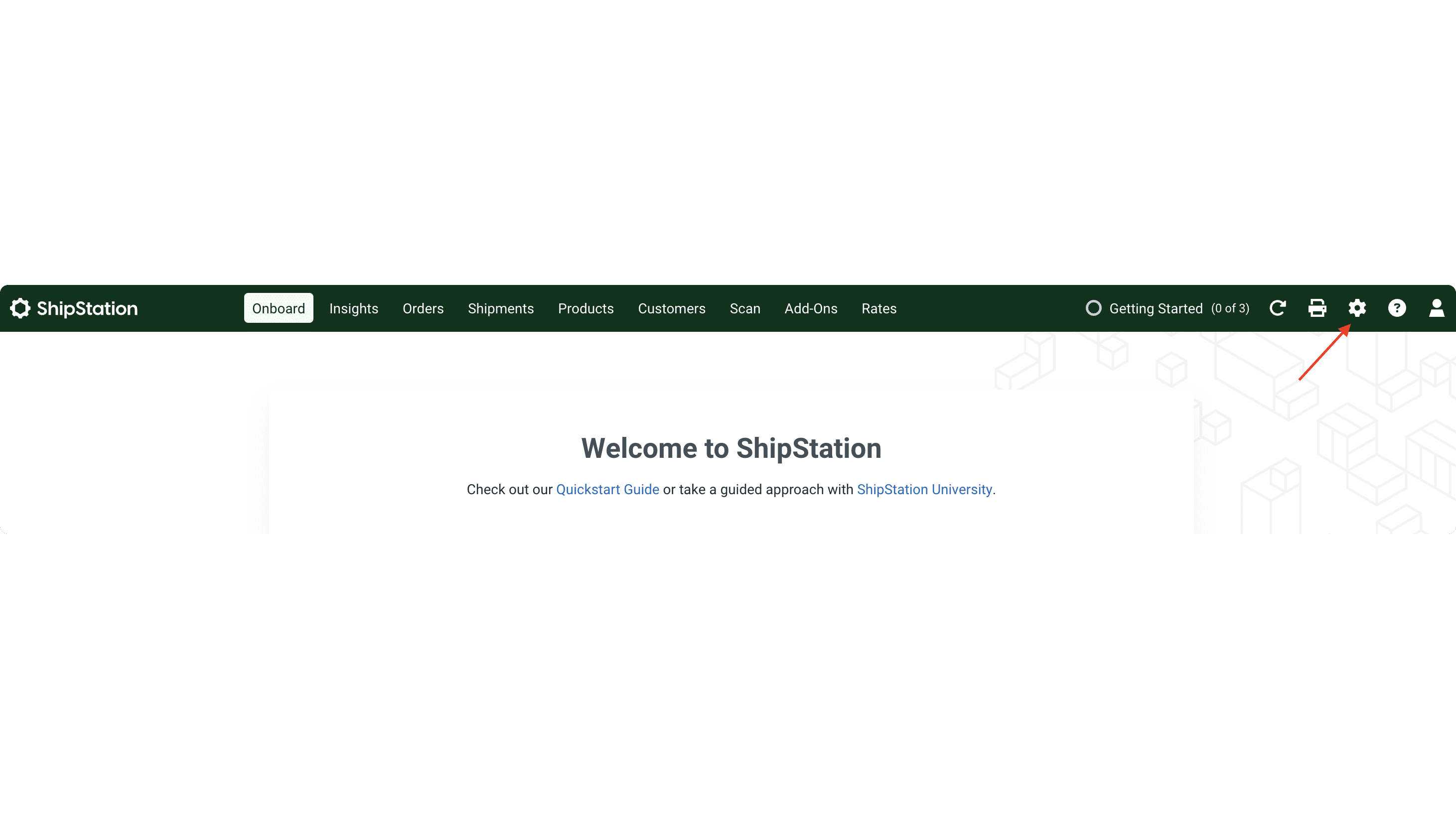Screen dimensions: 1456x819
Task: Open the Scan tab
Action: click(x=744, y=308)
